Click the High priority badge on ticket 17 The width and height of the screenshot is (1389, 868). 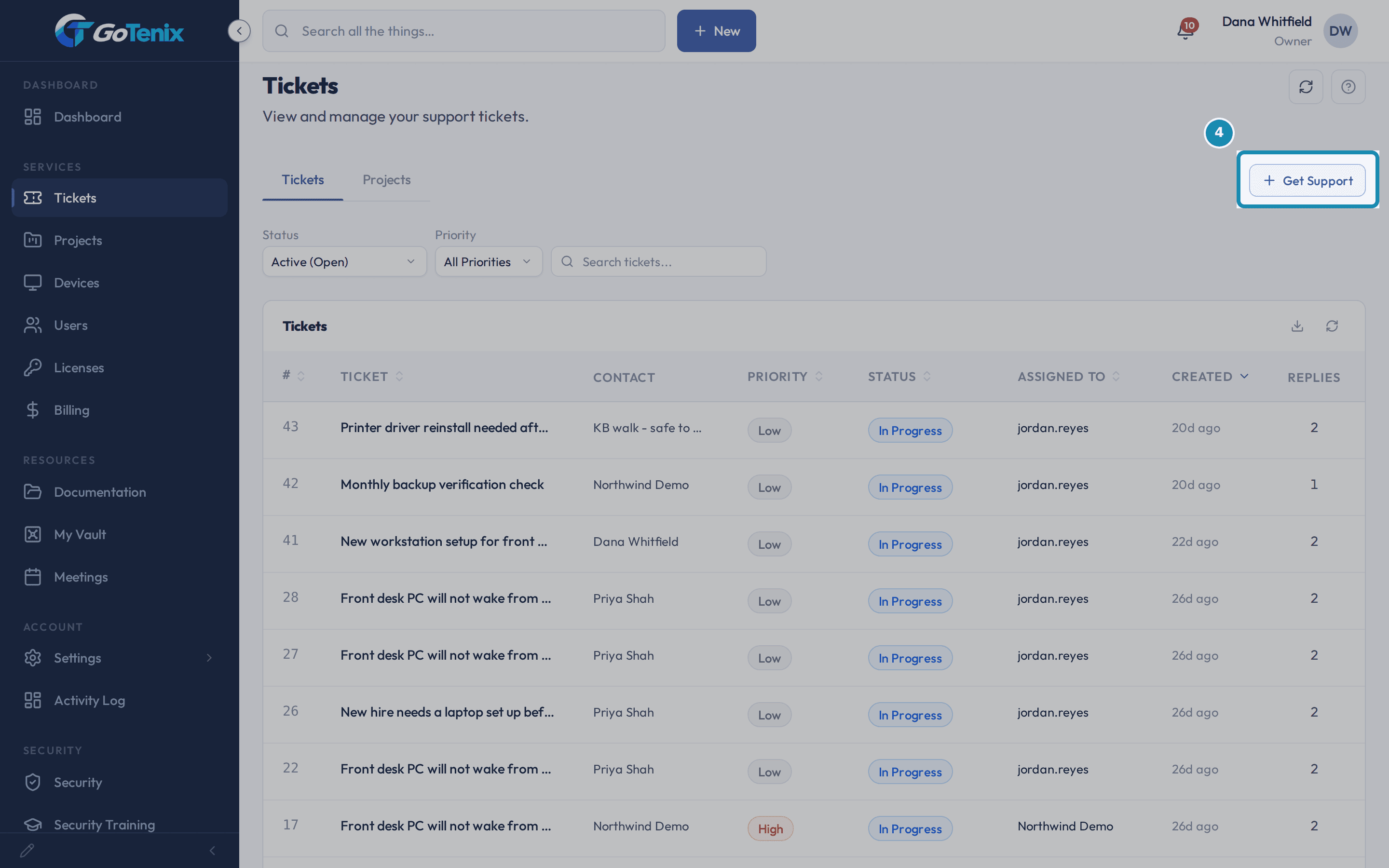tap(770, 828)
